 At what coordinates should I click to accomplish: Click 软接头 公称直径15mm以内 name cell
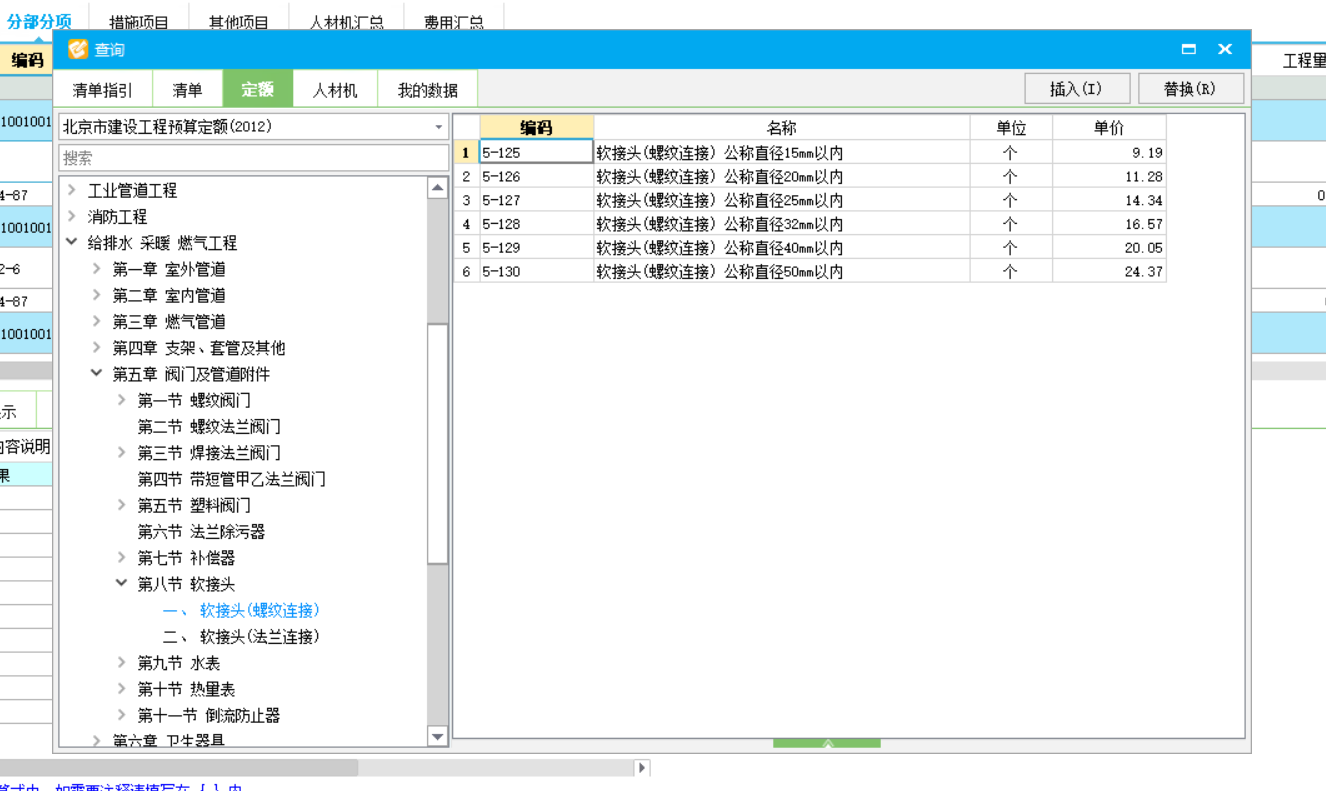coord(782,152)
